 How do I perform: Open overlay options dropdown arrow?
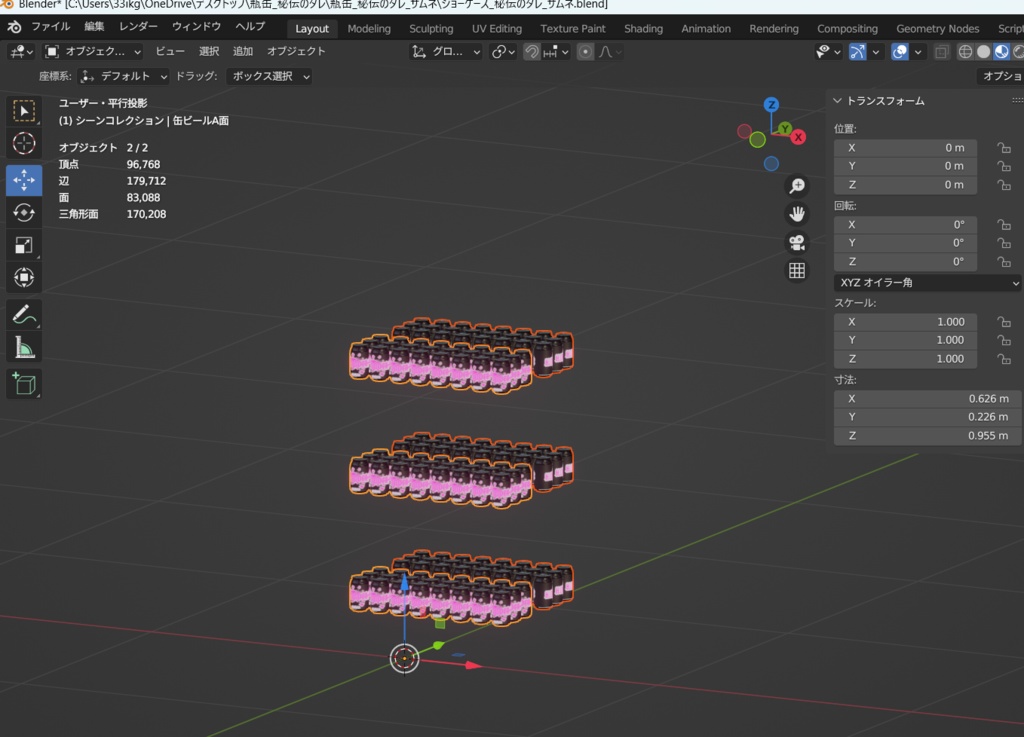point(918,52)
